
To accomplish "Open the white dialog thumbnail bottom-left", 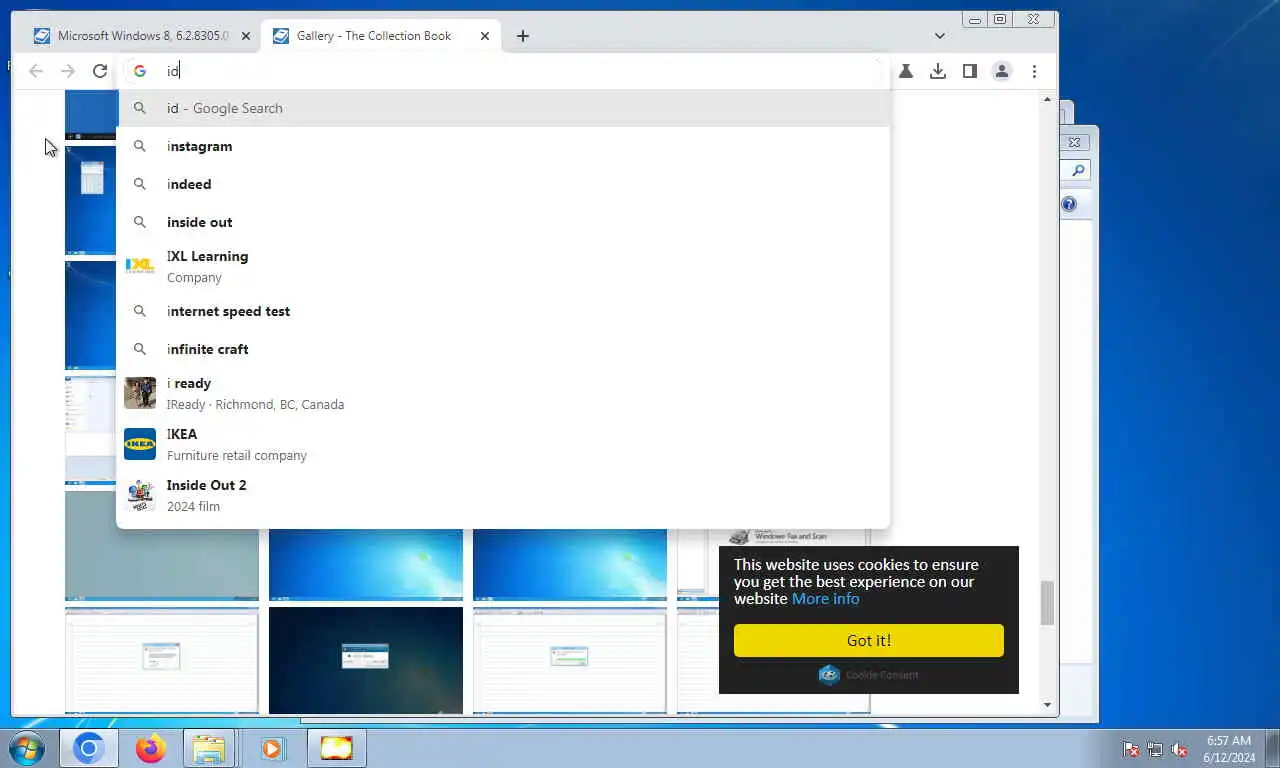I will [x=162, y=660].
